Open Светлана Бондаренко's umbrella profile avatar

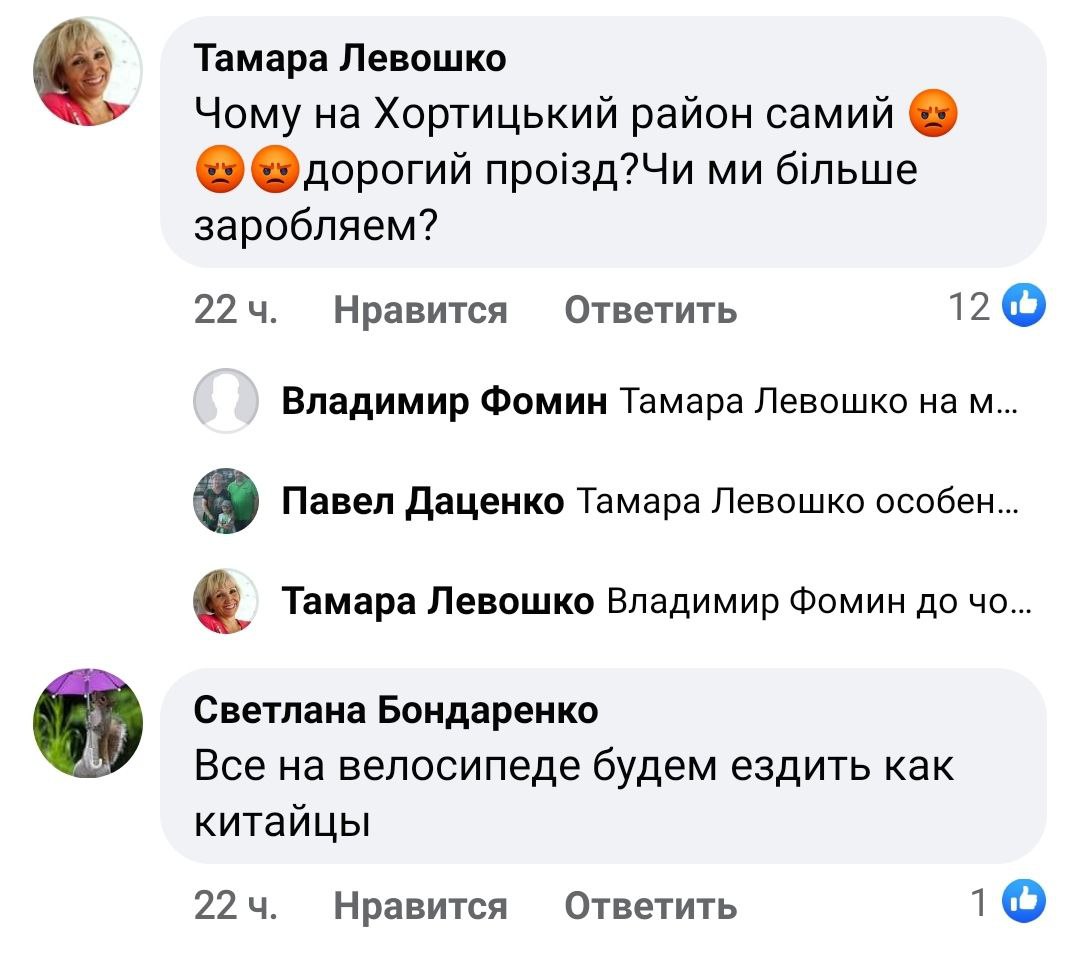click(89, 721)
